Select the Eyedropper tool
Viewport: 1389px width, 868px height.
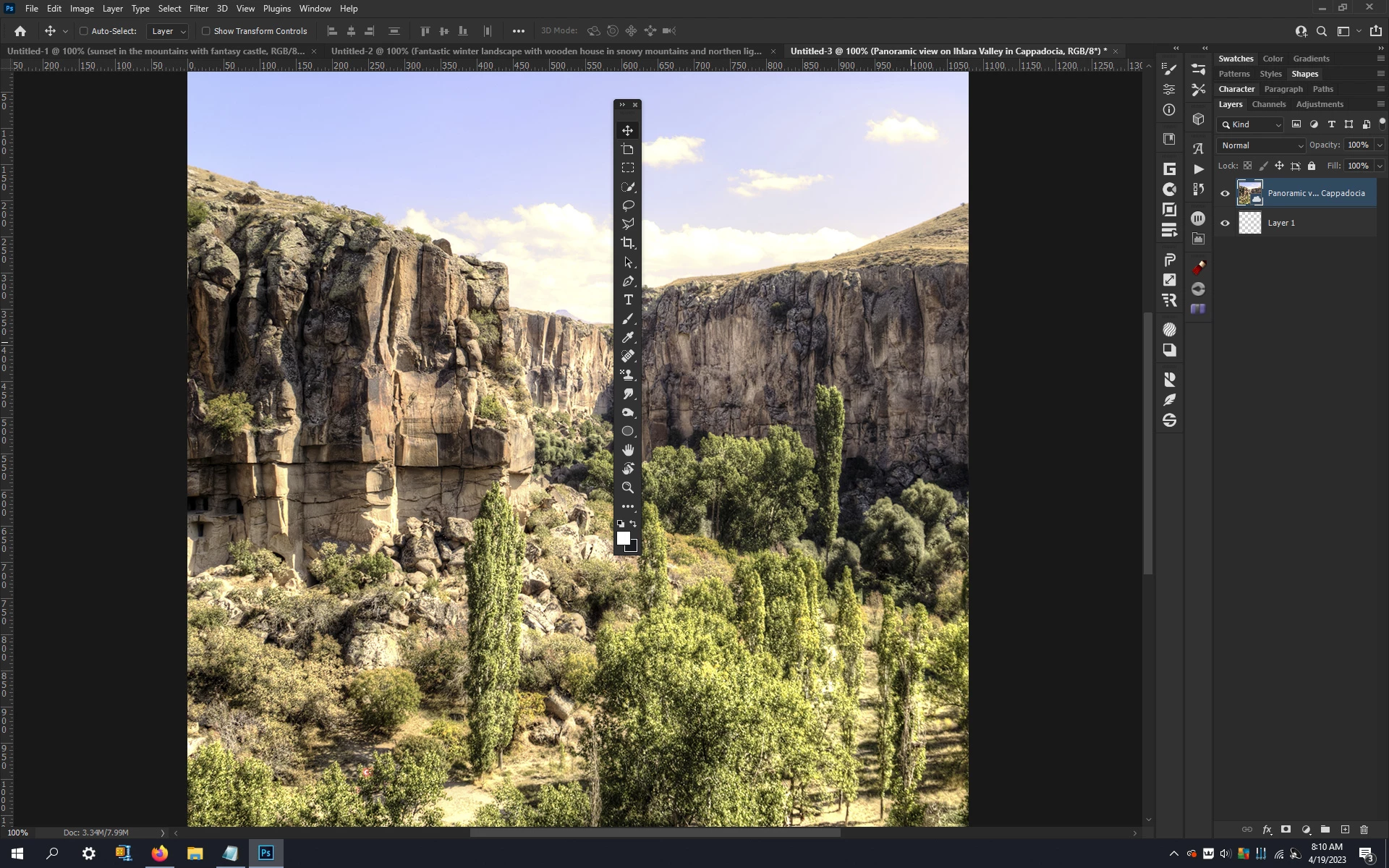point(627,337)
